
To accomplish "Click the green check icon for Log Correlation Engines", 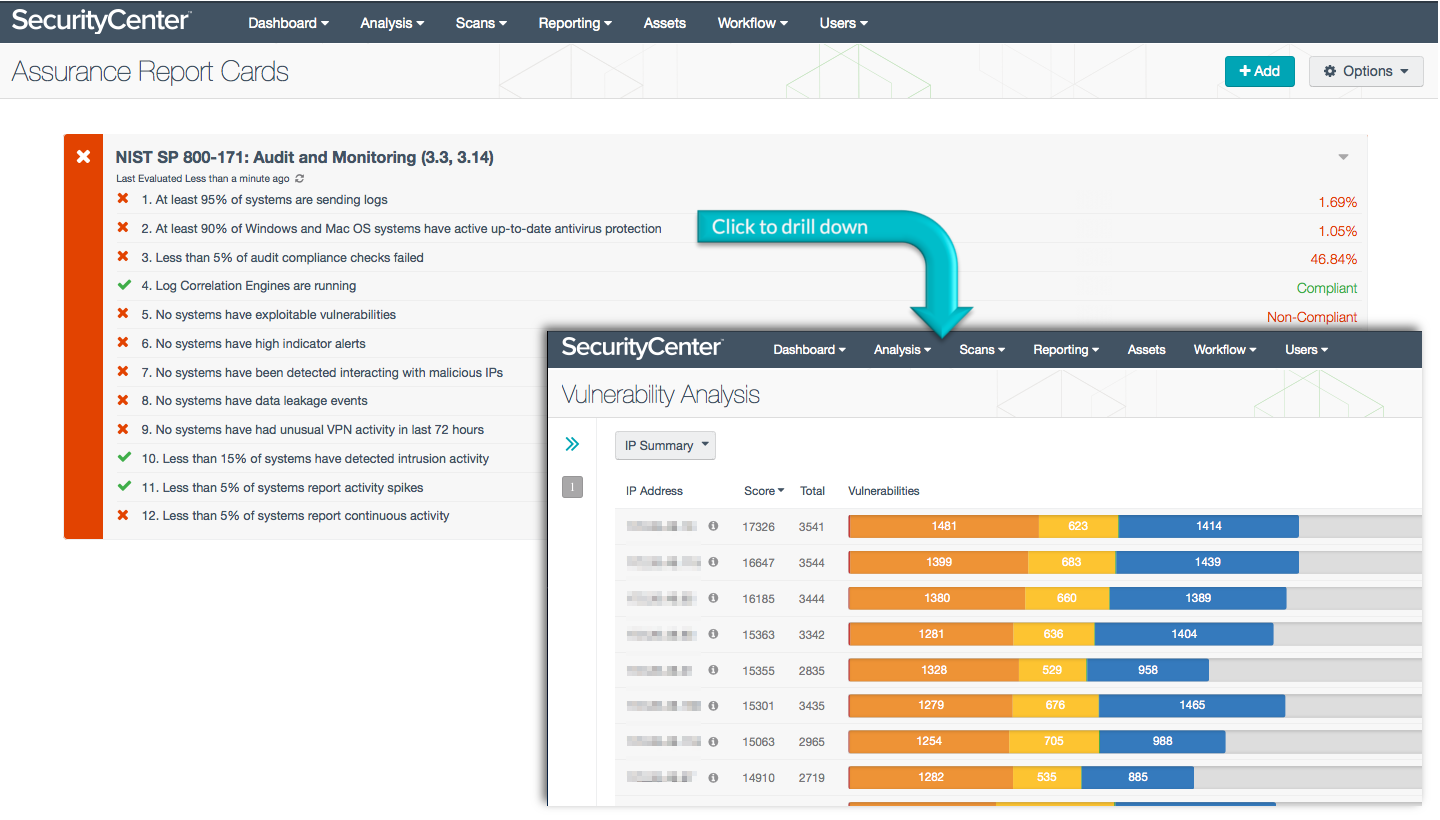I will point(124,285).
